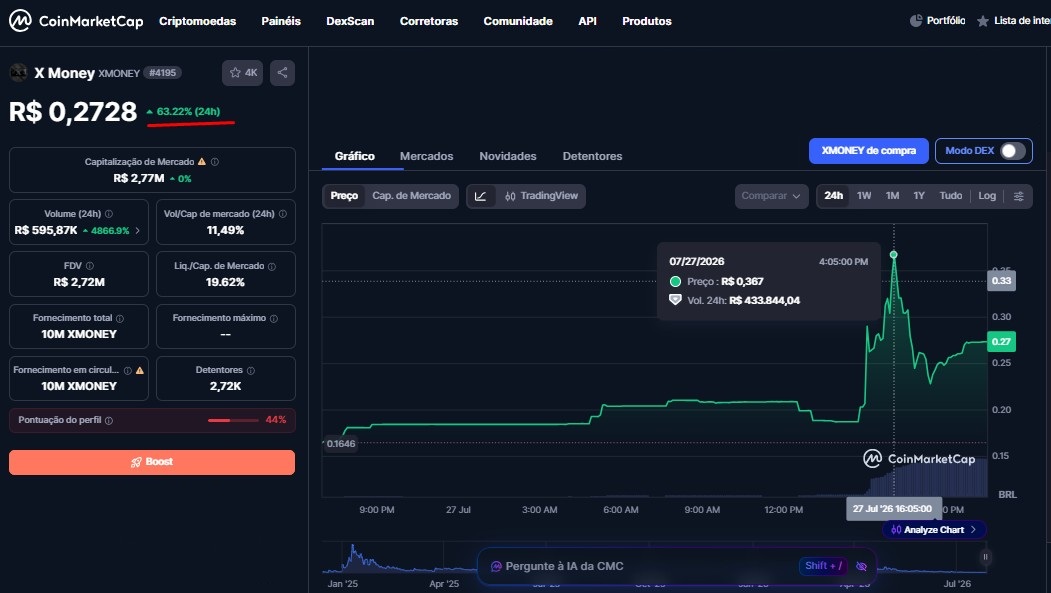Hide the CMC AI prompt bar
Image resolution: width=1051 pixels, height=593 pixels.
pos(861,566)
